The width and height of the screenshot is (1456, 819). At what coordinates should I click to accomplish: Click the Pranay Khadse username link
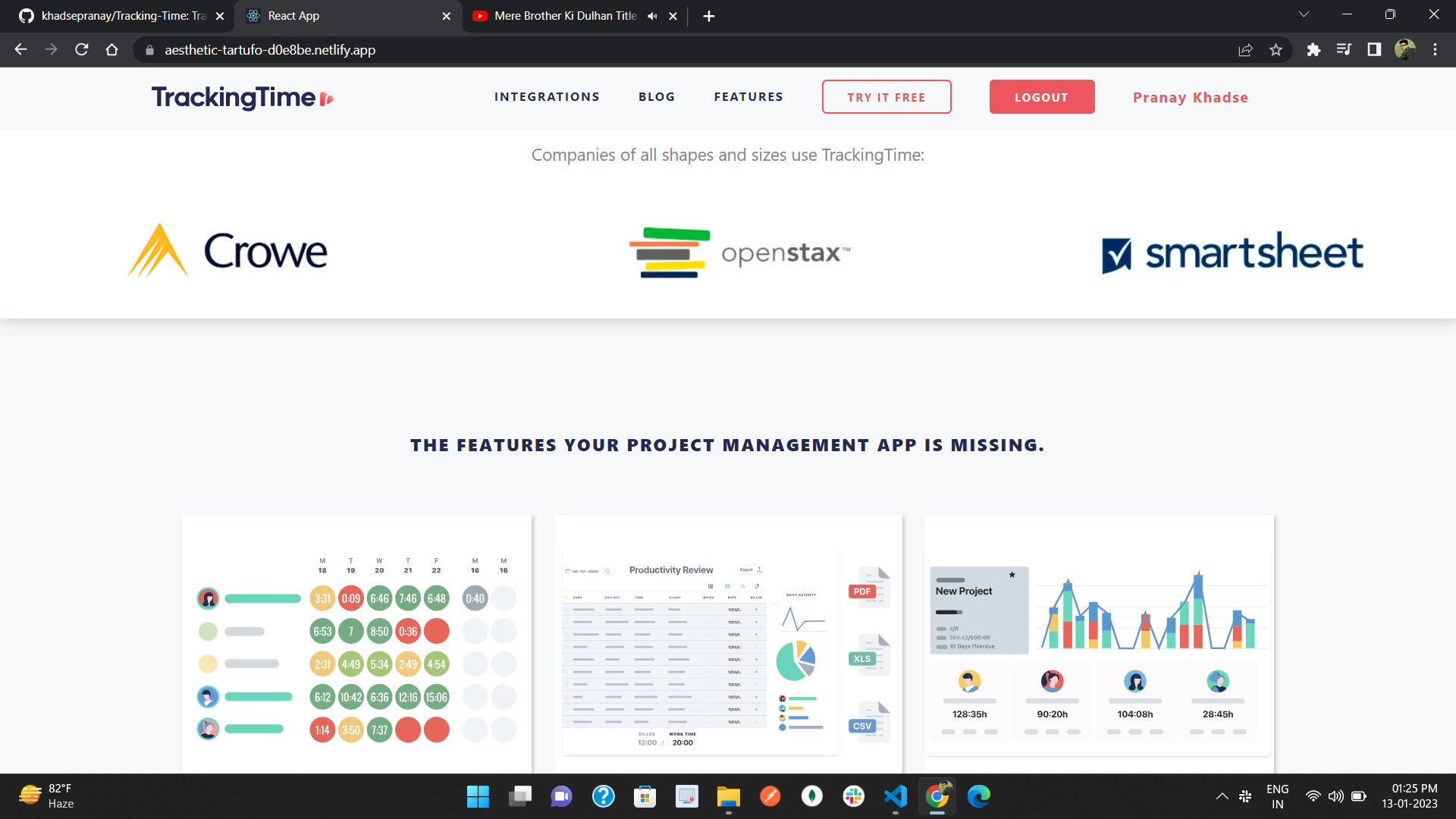(1190, 98)
